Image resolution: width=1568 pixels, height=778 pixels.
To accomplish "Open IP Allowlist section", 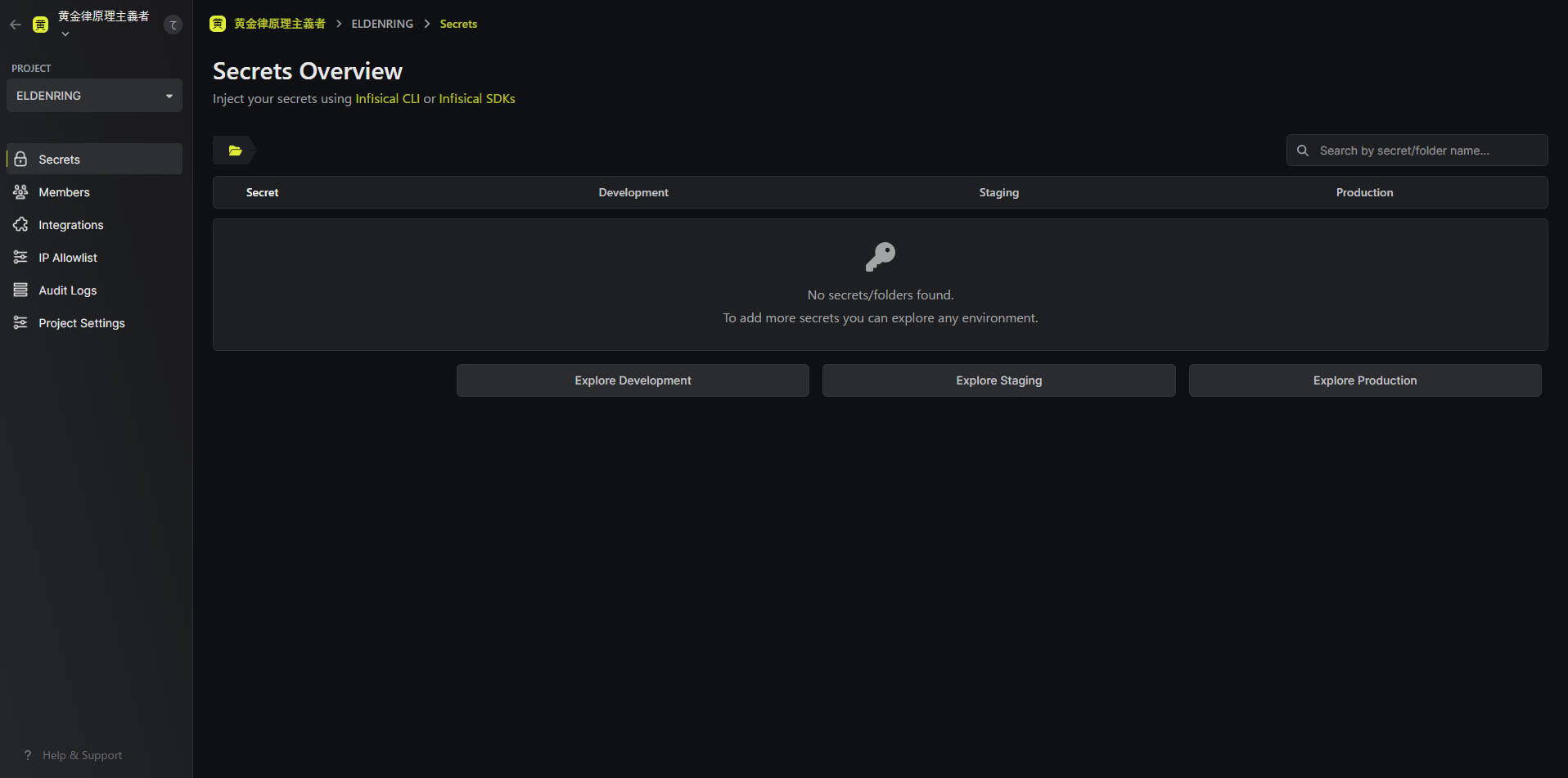I will click(94, 258).
